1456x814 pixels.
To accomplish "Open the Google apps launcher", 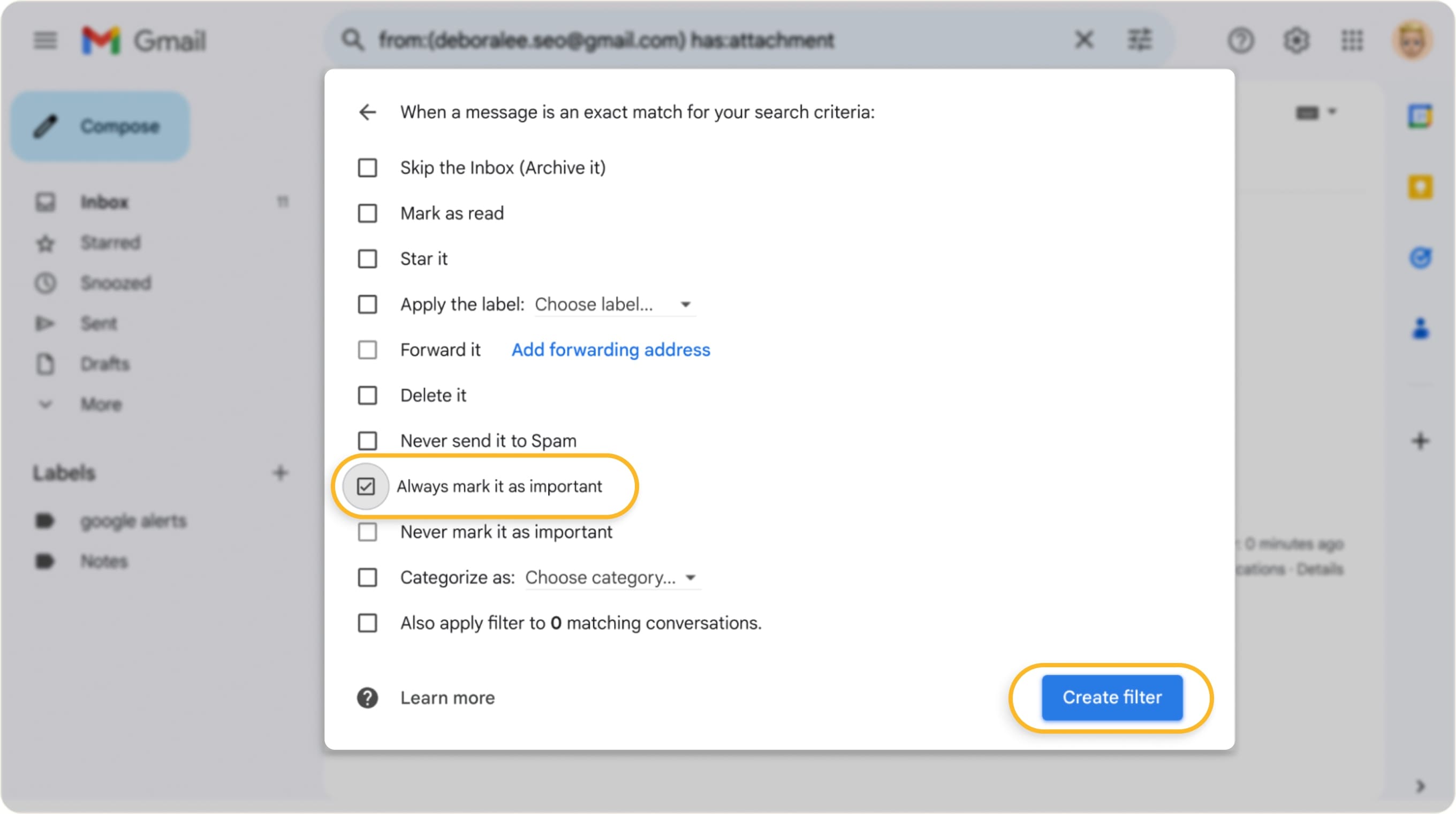I will click(x=1353, y=40).
